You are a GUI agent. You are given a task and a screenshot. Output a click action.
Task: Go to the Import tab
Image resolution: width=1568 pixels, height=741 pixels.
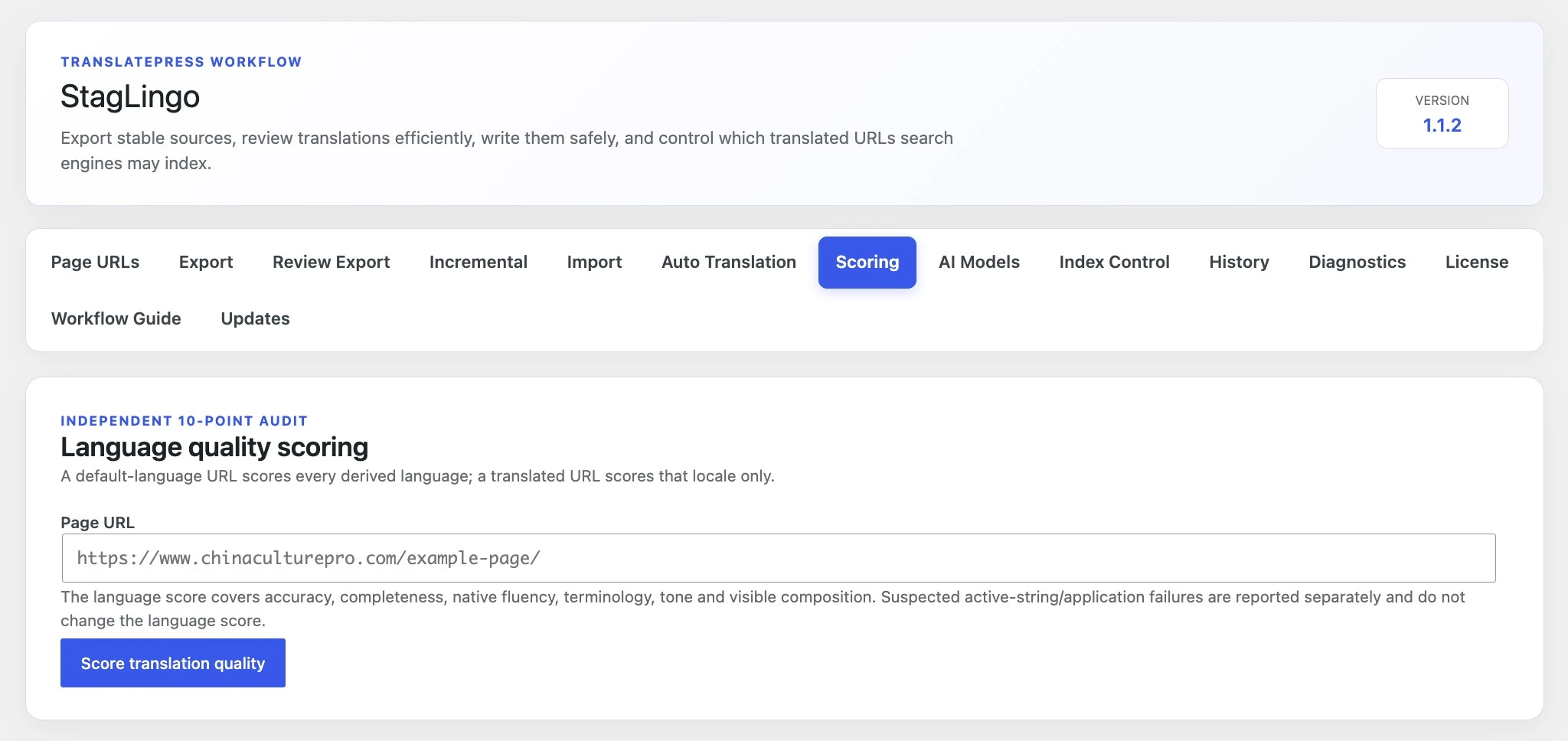coord(594,262)
